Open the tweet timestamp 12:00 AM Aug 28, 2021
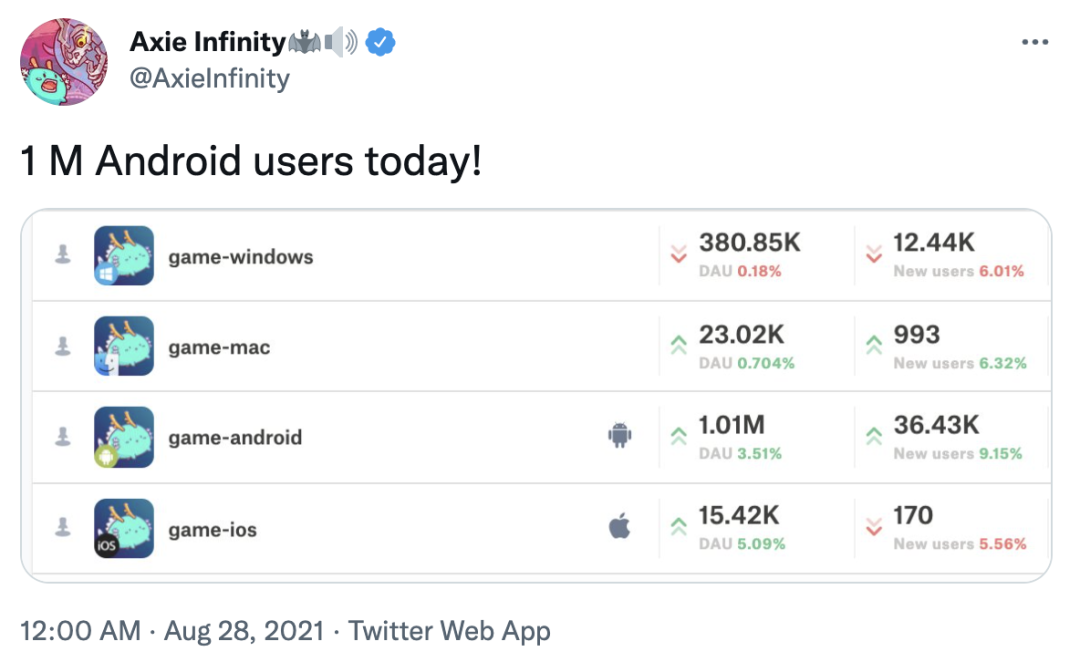Viewport: 1080px width, 662px height. tap(172, 630)
